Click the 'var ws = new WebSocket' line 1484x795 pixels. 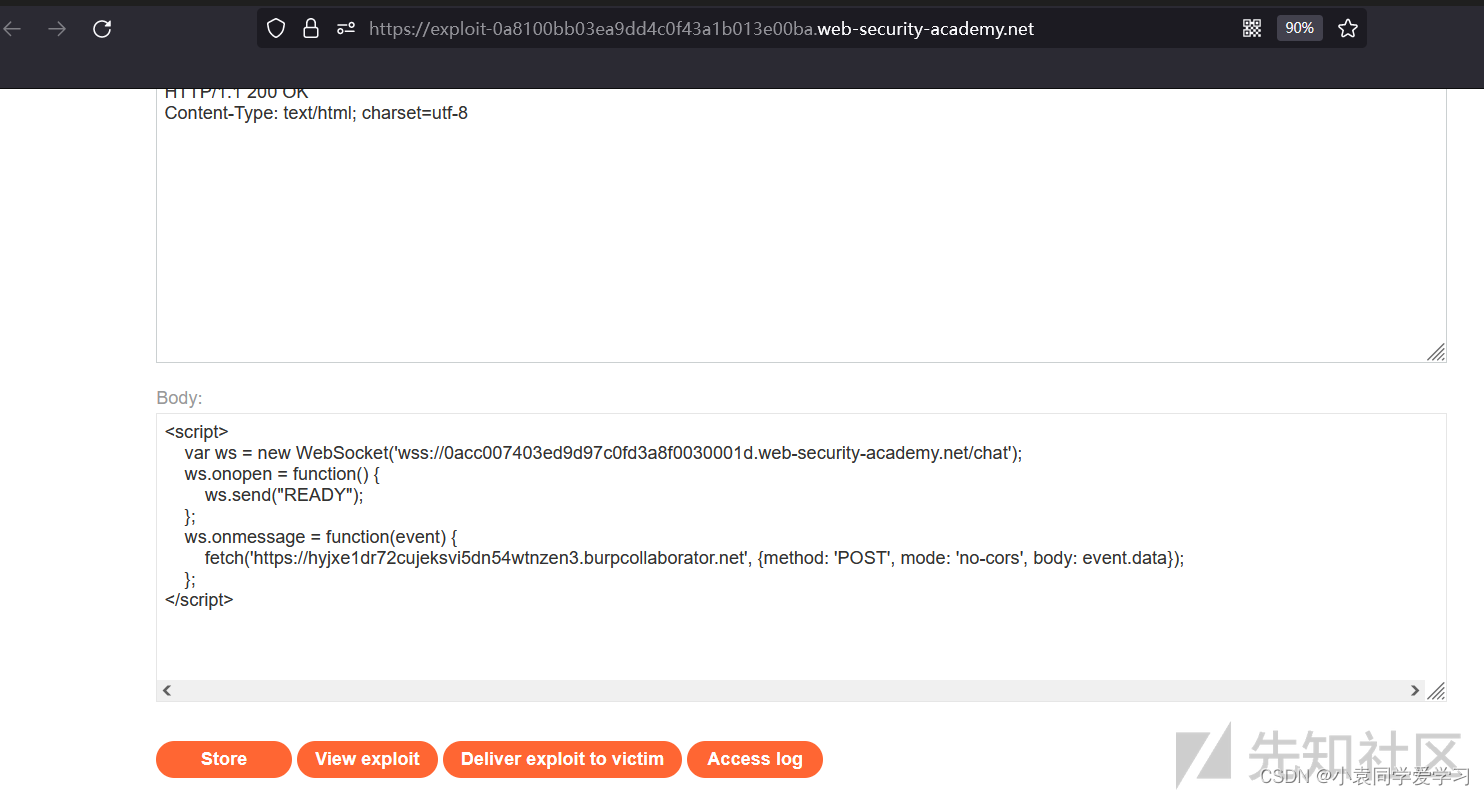603,453
